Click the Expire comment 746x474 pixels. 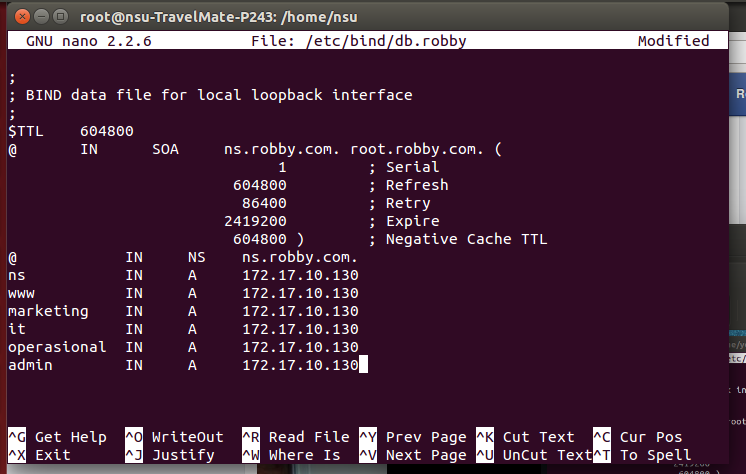pyautogui.click(x=404, y=221)
